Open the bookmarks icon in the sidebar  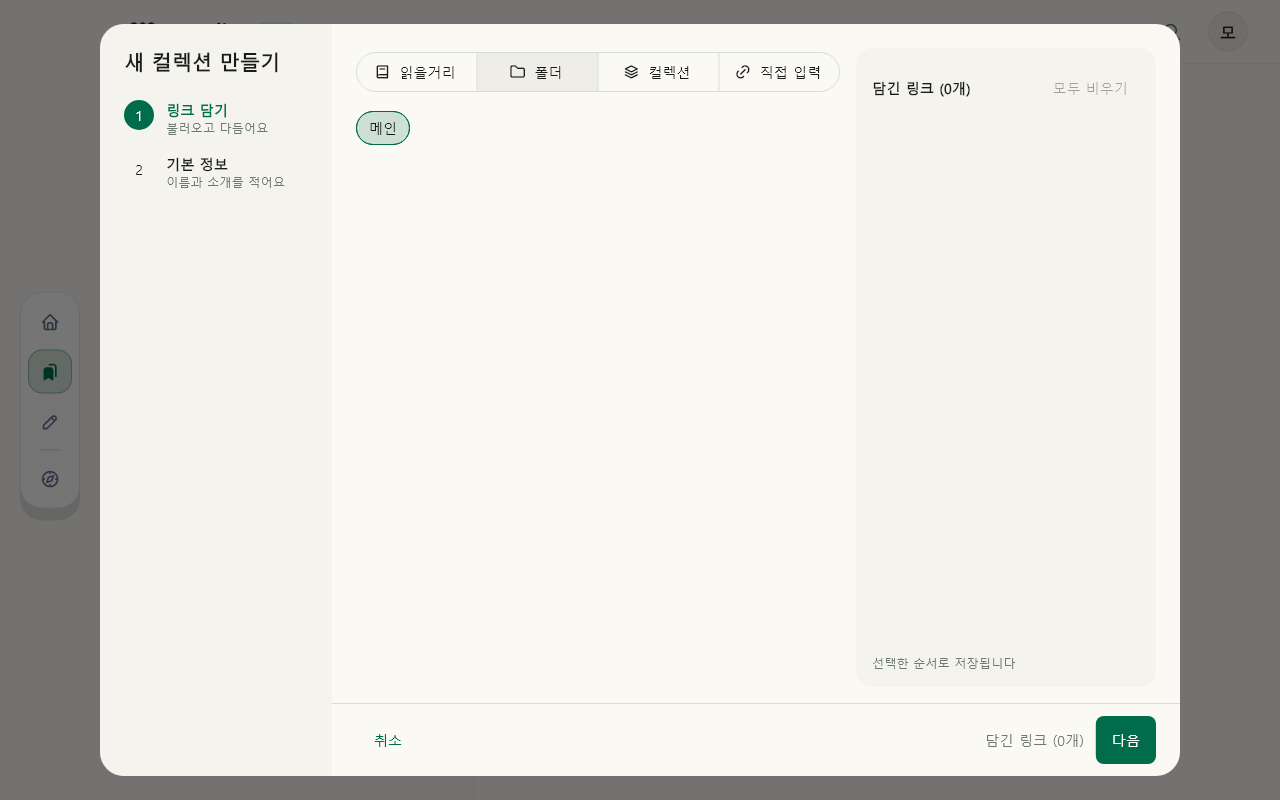click(x=50, y=372)
